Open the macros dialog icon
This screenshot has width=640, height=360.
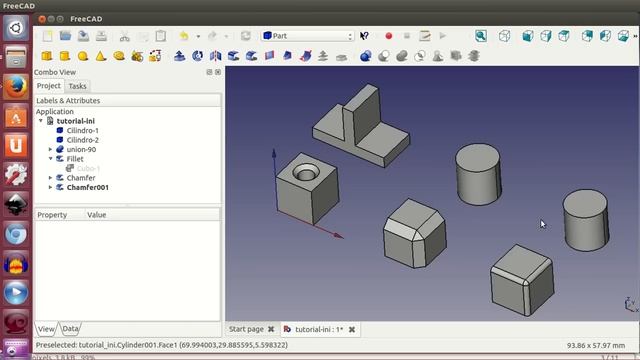425,36
